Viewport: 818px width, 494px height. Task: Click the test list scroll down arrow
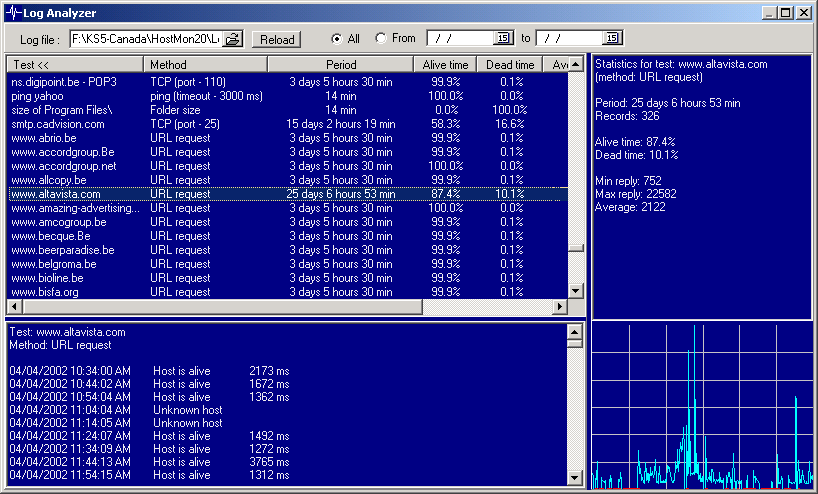click(x=575, y=291)
